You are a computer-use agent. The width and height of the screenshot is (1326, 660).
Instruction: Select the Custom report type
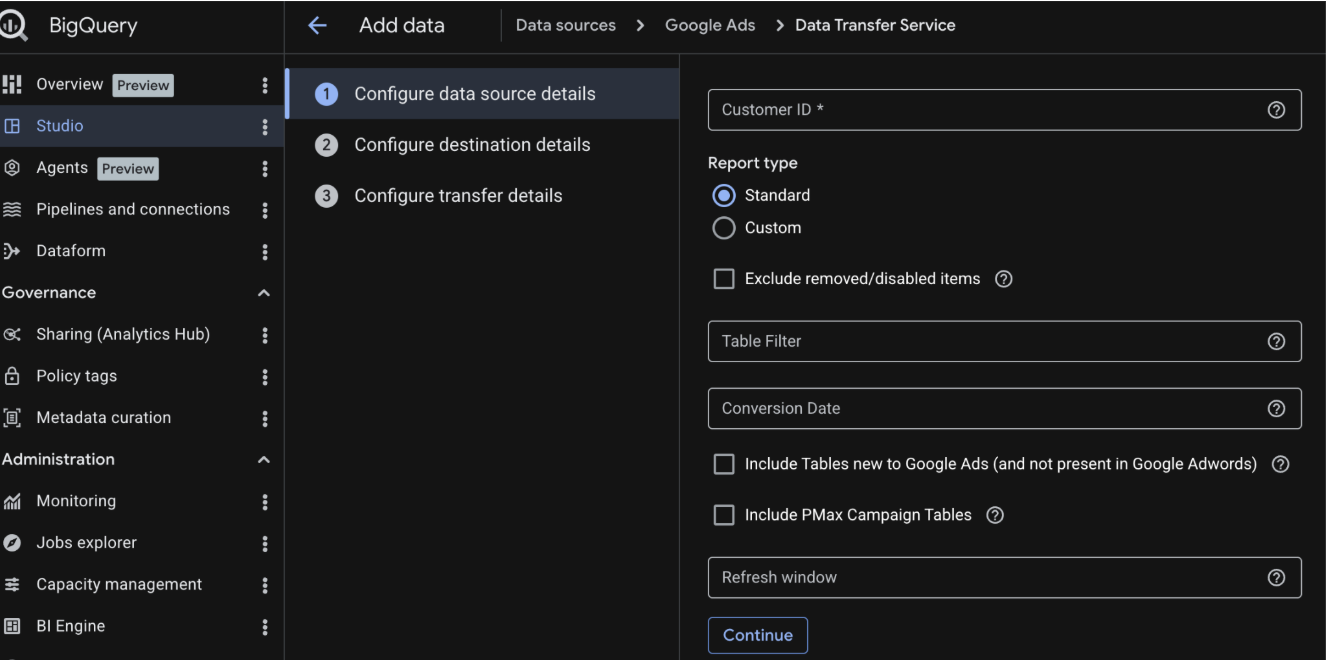(x=724, y=228)
